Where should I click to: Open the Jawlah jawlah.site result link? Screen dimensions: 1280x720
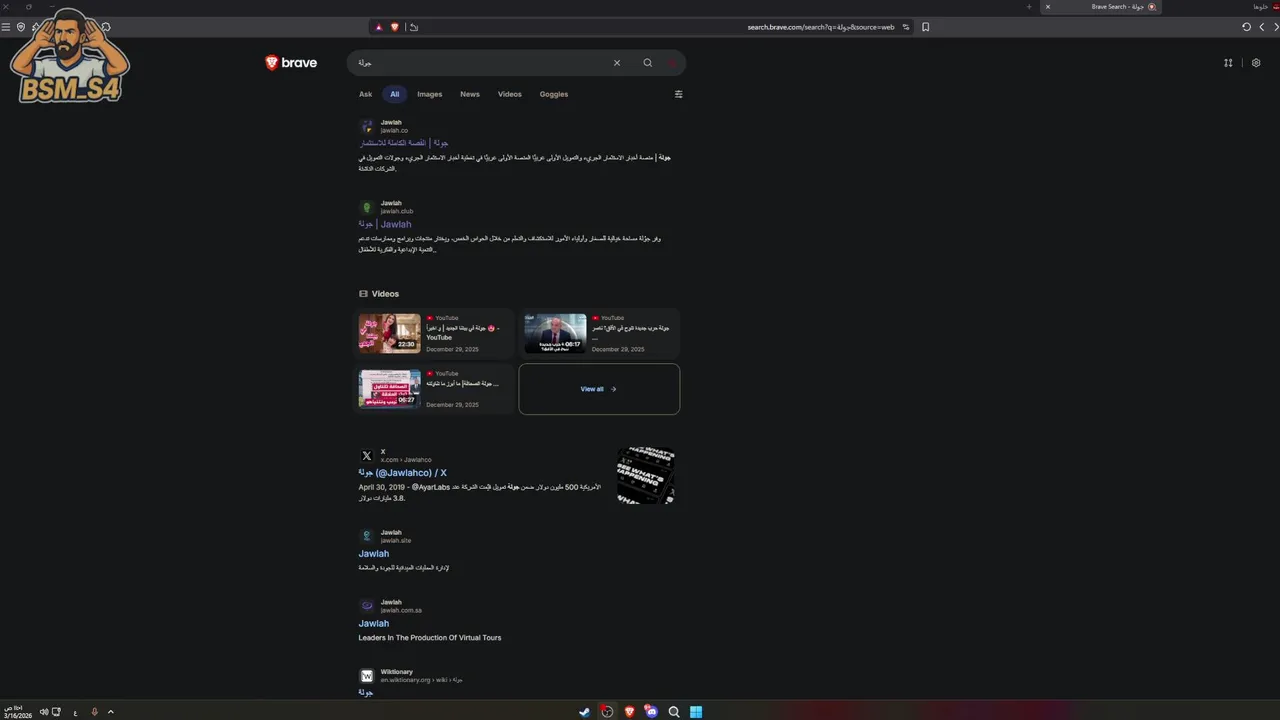click(374, 554)
